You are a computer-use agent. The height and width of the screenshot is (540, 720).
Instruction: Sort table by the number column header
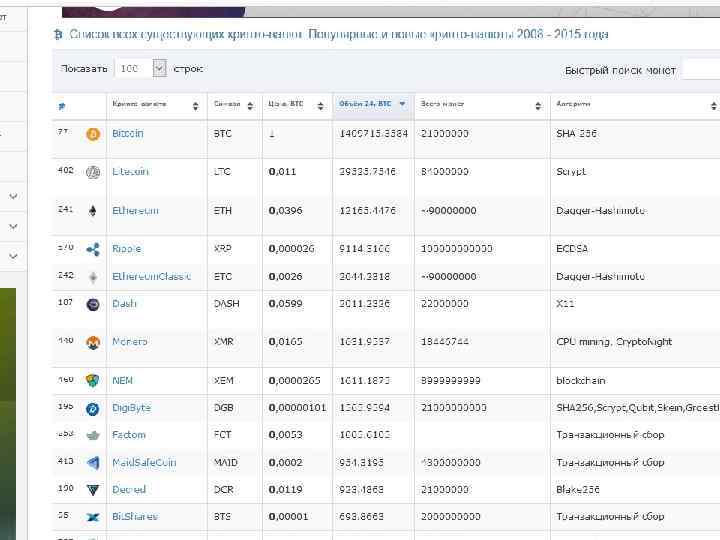(62, 107)
